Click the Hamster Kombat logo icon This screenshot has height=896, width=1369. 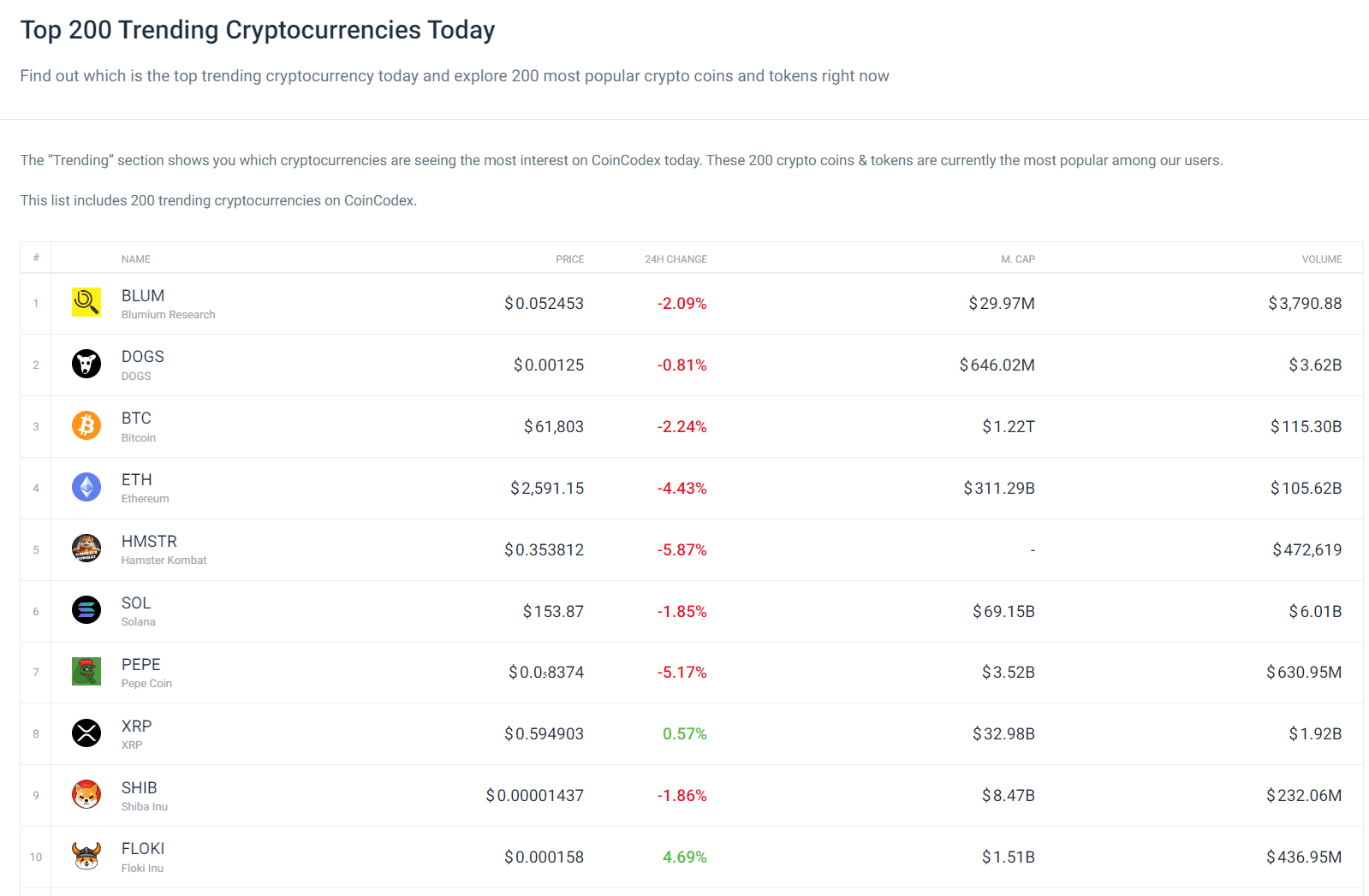click(86, 549)
